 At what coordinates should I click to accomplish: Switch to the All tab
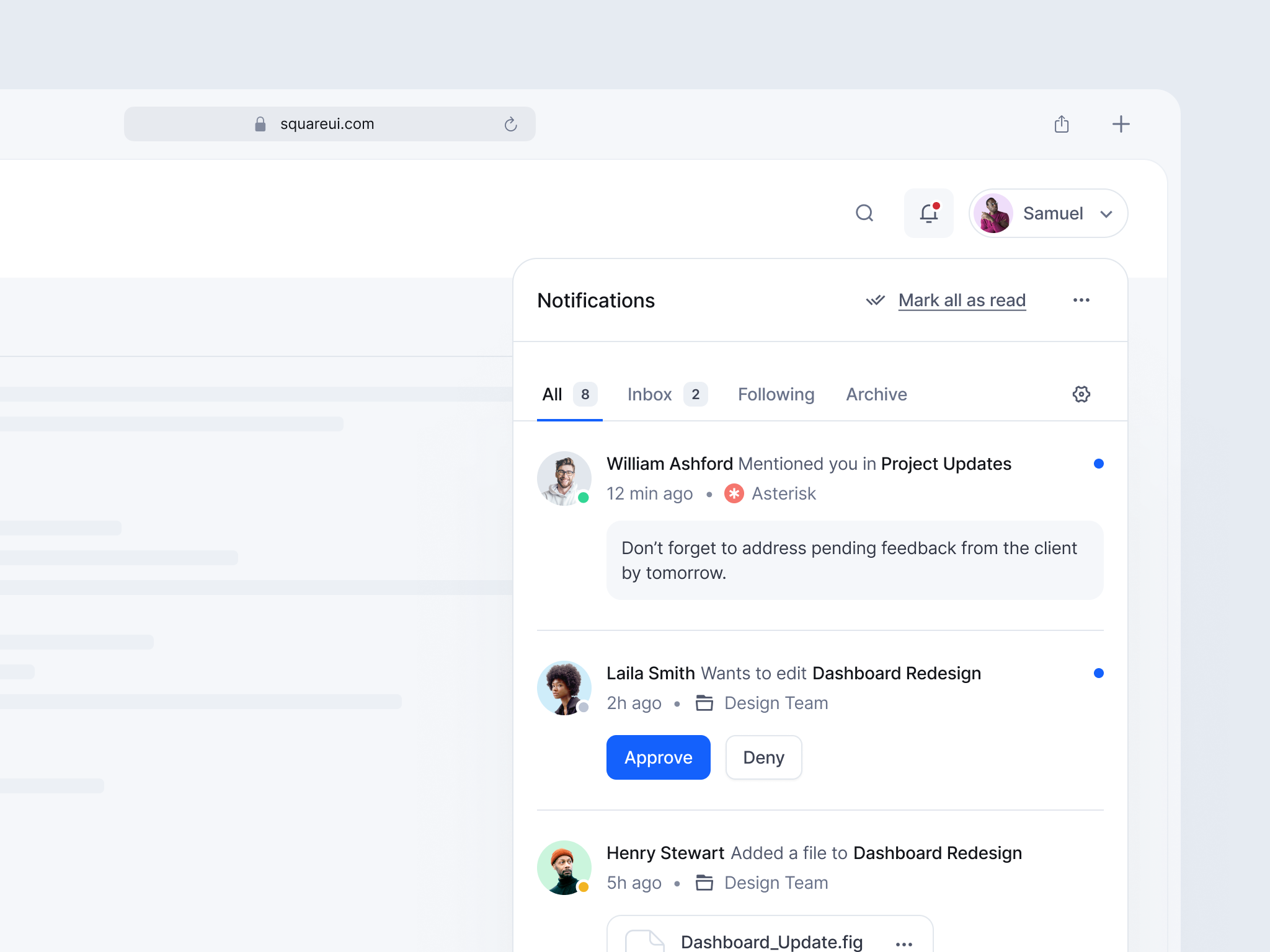[569, 394]
